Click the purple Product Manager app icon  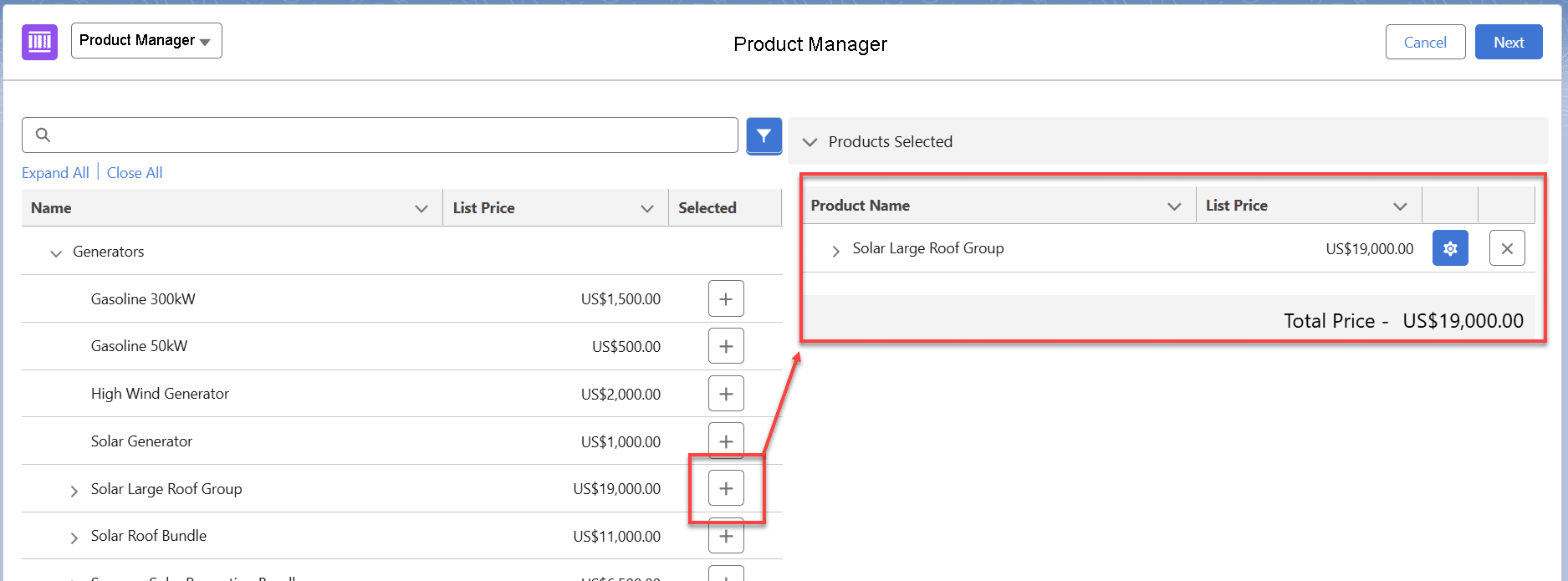[39, 42]
